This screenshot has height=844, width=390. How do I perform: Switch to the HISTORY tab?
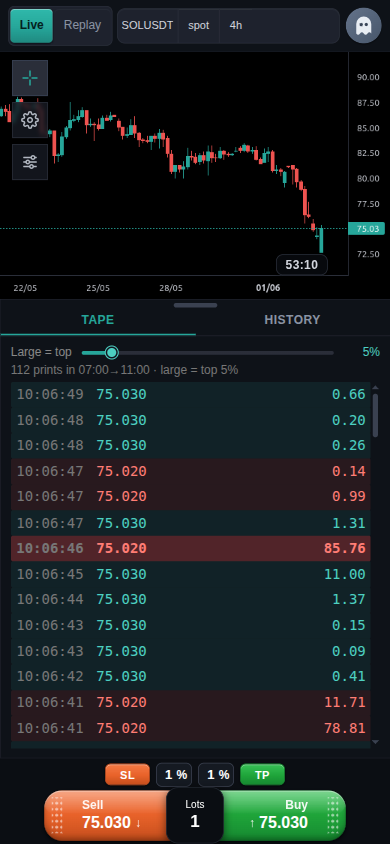(x=292, y=320)
